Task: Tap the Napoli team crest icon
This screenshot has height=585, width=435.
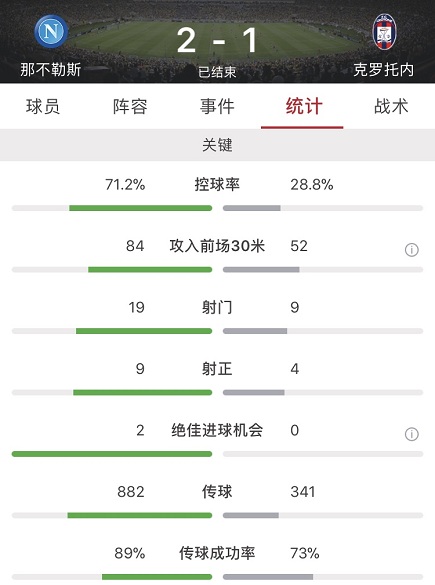Action: coord(51,31)
